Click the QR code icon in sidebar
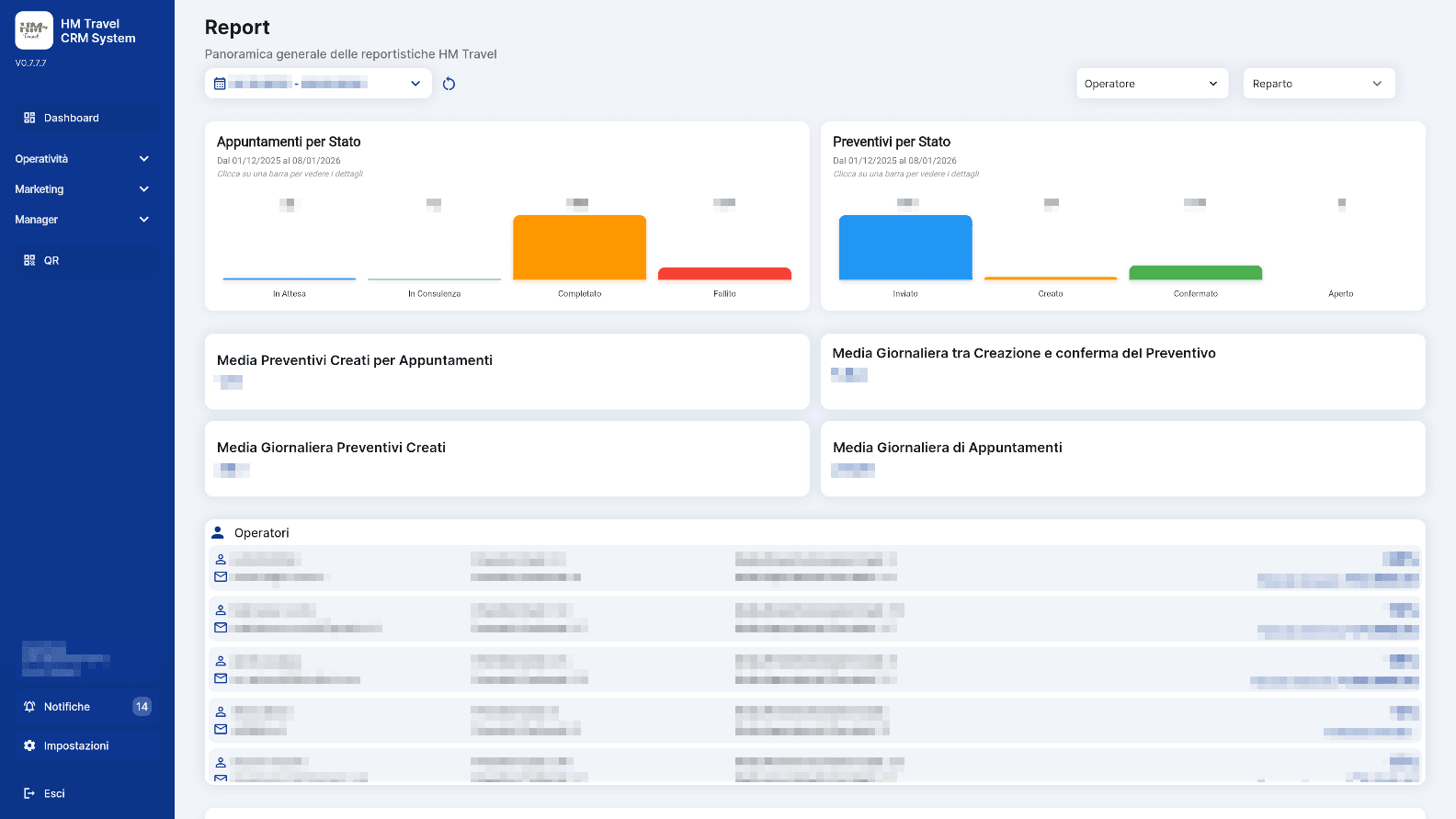 coord(29,260)
